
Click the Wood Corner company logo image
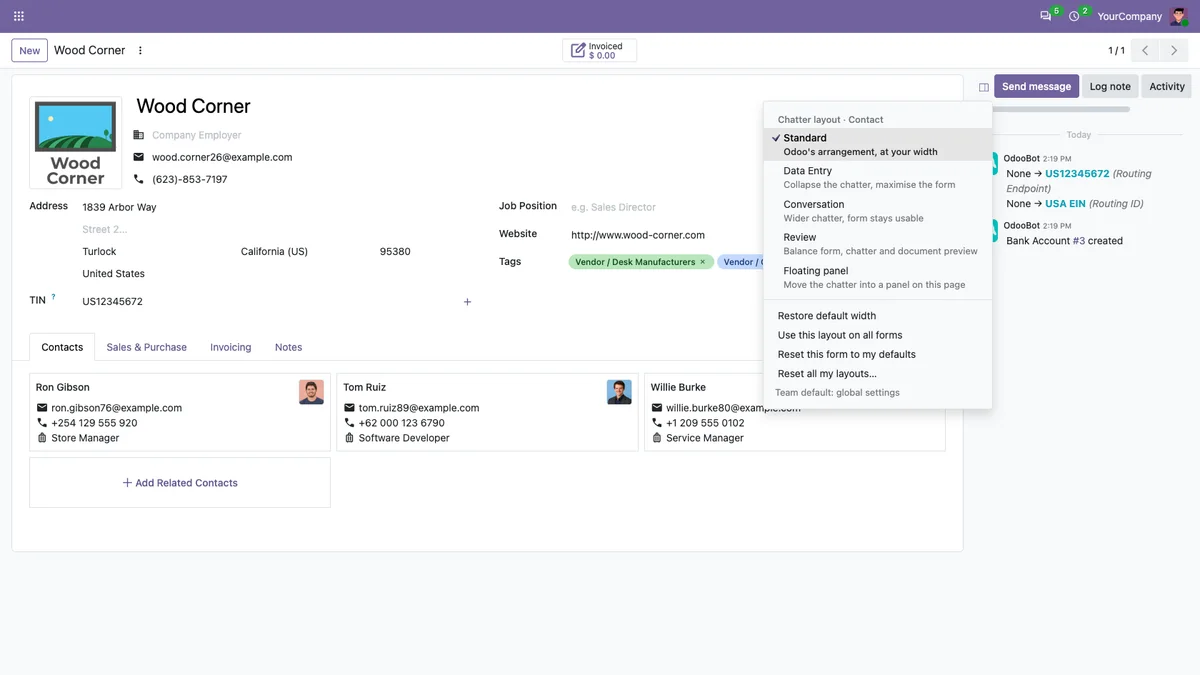76,142
